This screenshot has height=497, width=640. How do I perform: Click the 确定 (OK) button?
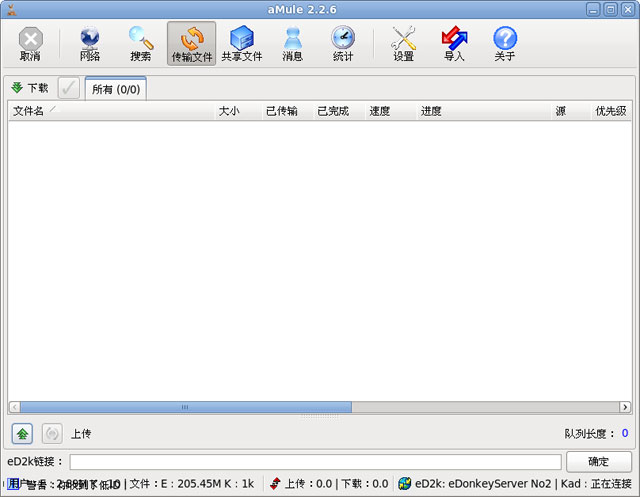[x=599, y=462]
